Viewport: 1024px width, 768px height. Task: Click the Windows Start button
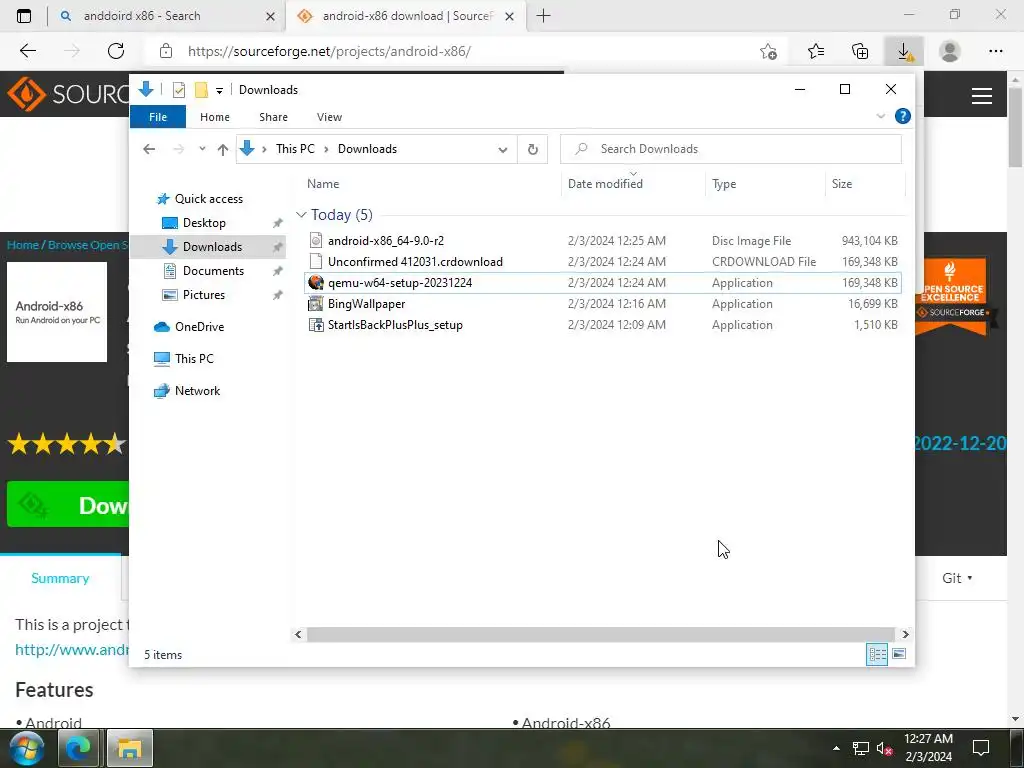pos(25,748)
